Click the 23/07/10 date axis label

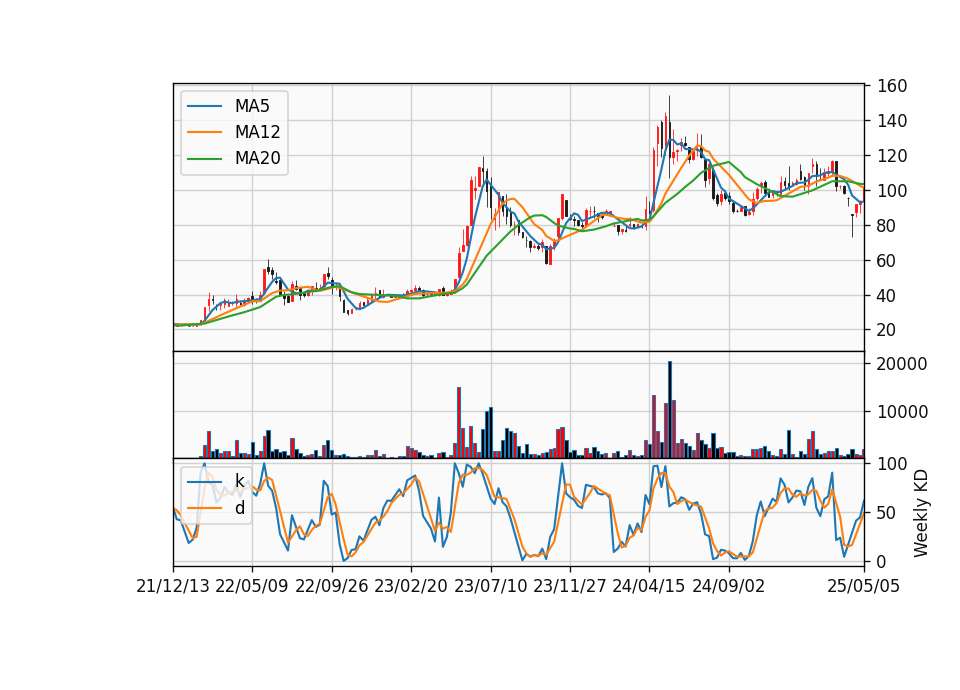[x=490, y=587]
